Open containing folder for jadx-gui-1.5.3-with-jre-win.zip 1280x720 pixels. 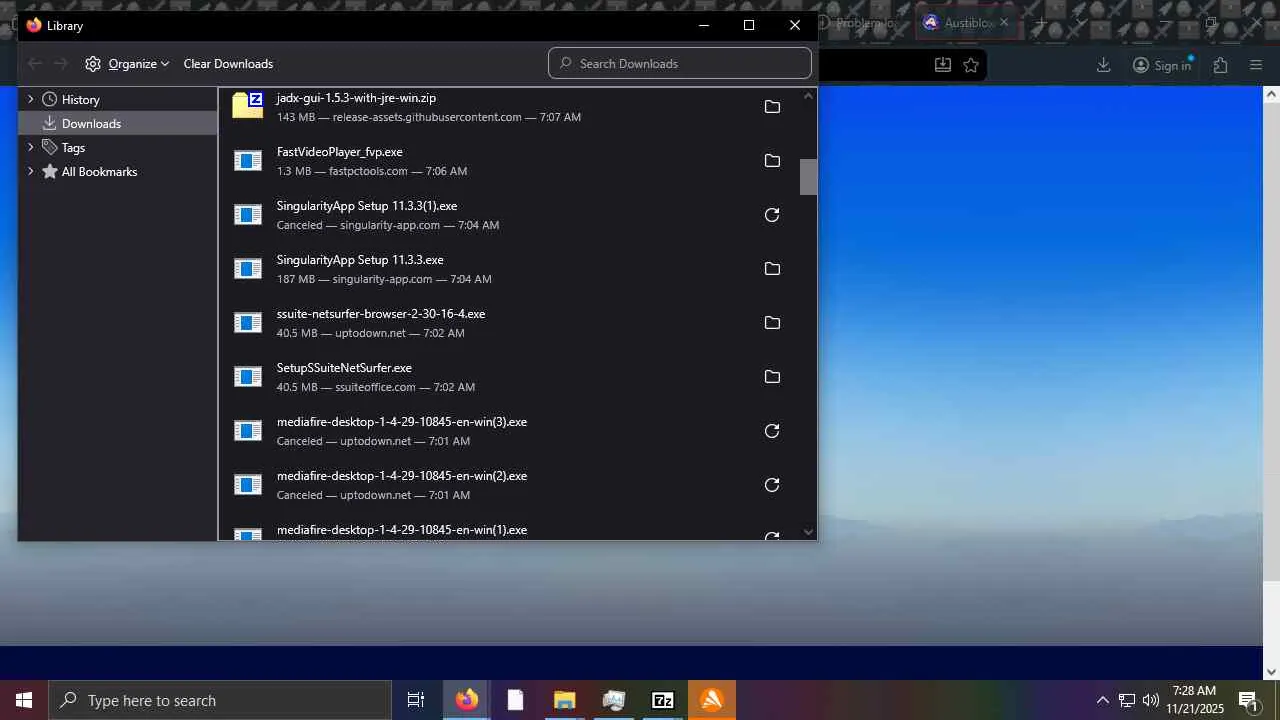point(772,107)
